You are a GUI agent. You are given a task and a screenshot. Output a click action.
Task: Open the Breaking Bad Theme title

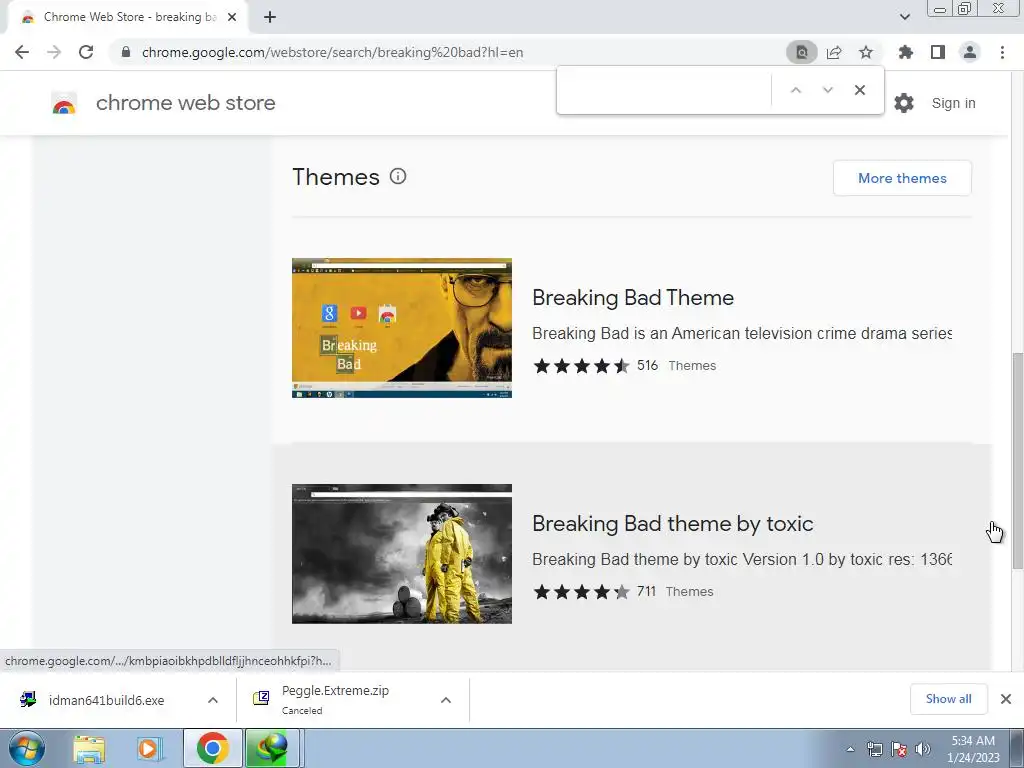[x=633, y=298]
